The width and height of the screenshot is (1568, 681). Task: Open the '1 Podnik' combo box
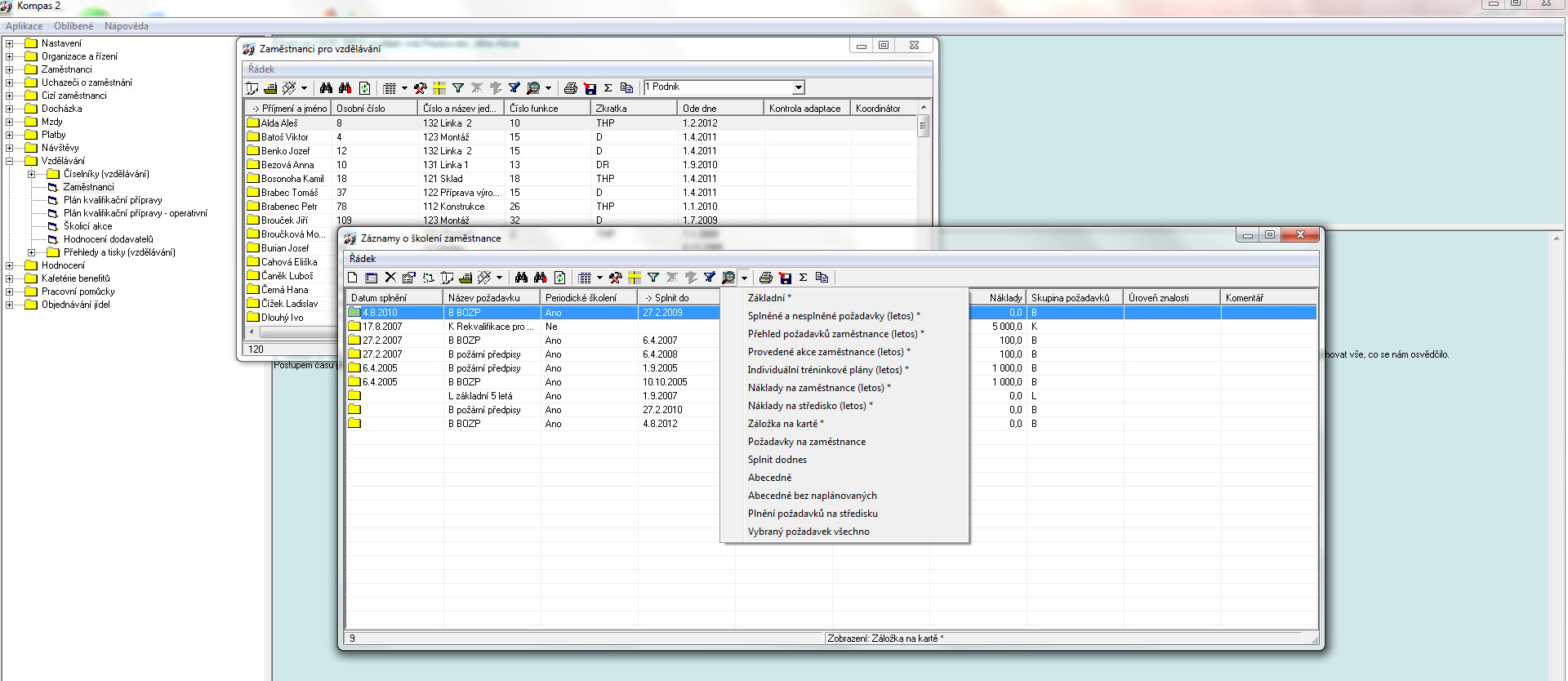[799, 87]
